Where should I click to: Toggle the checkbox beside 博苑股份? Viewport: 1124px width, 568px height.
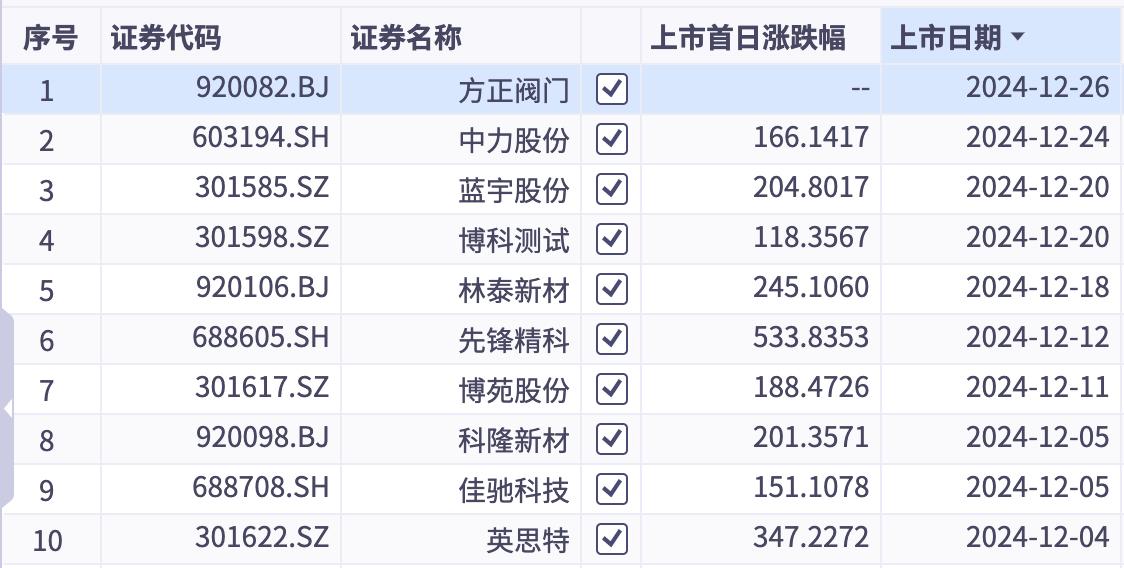pyautogui.click(x=611, y=389)
